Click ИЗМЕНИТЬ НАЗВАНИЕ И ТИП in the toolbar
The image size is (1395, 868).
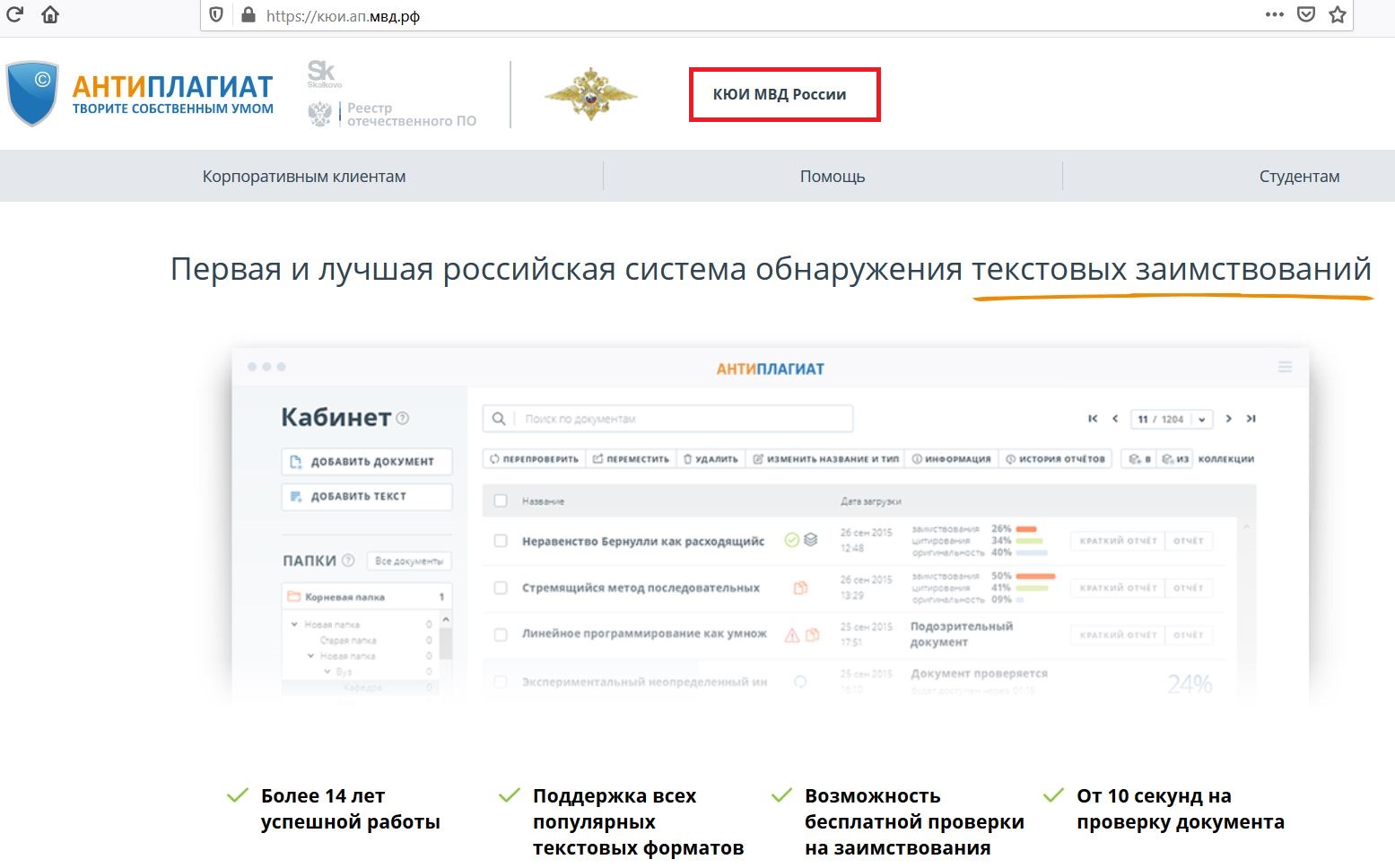825,459
